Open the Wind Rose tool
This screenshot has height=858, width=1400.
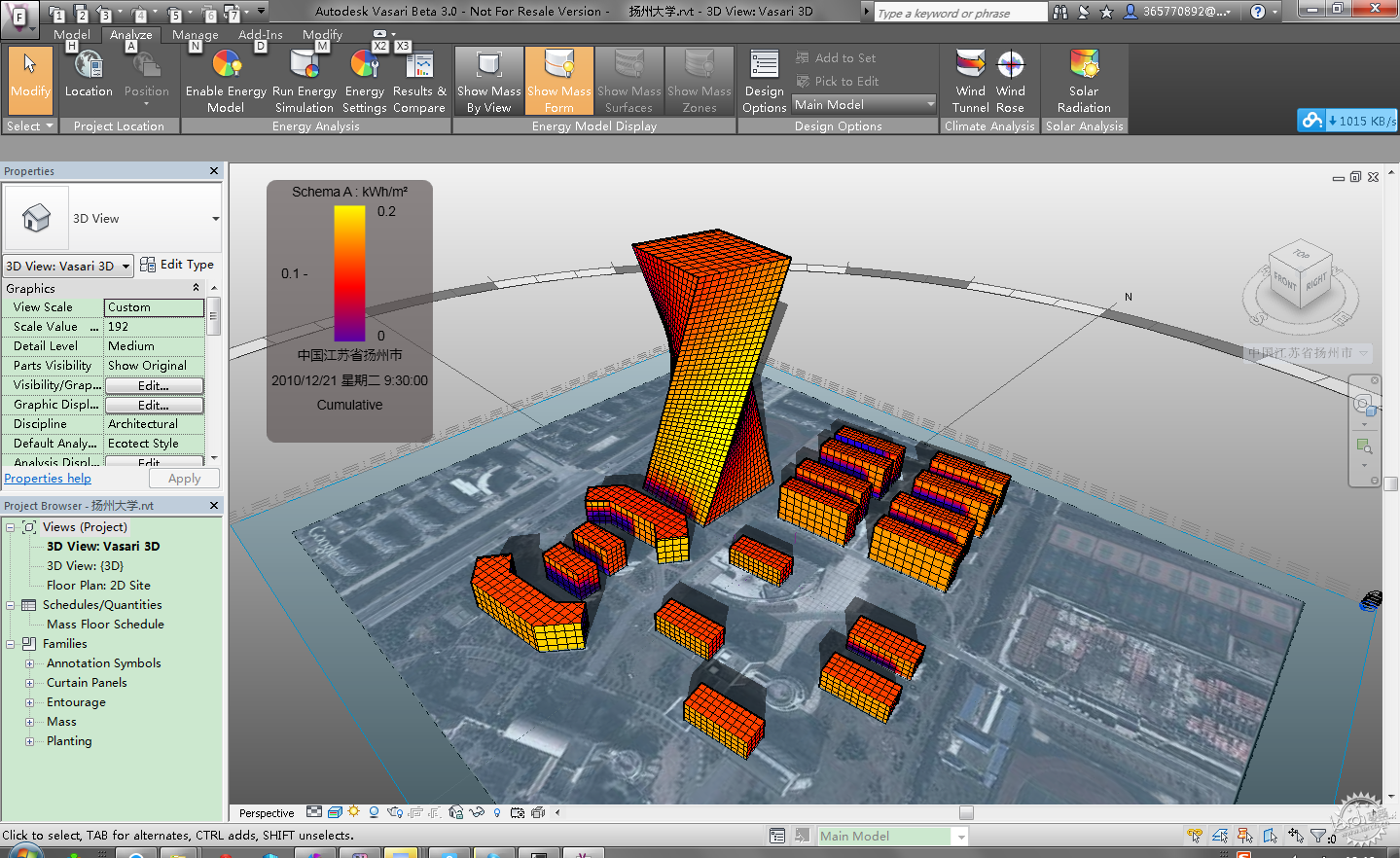pos(1011,81)
